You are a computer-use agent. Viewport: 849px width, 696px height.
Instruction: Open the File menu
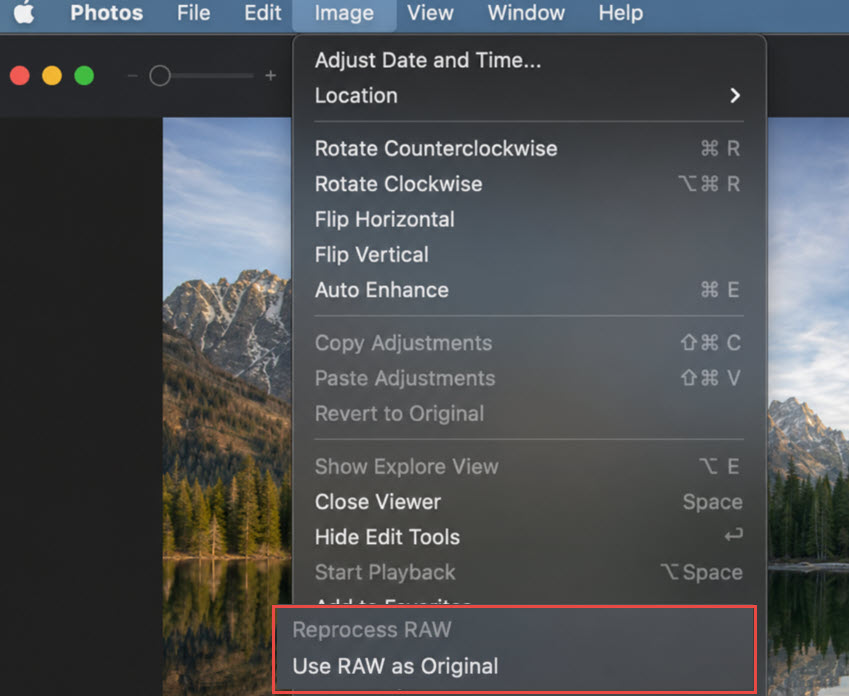193,12
